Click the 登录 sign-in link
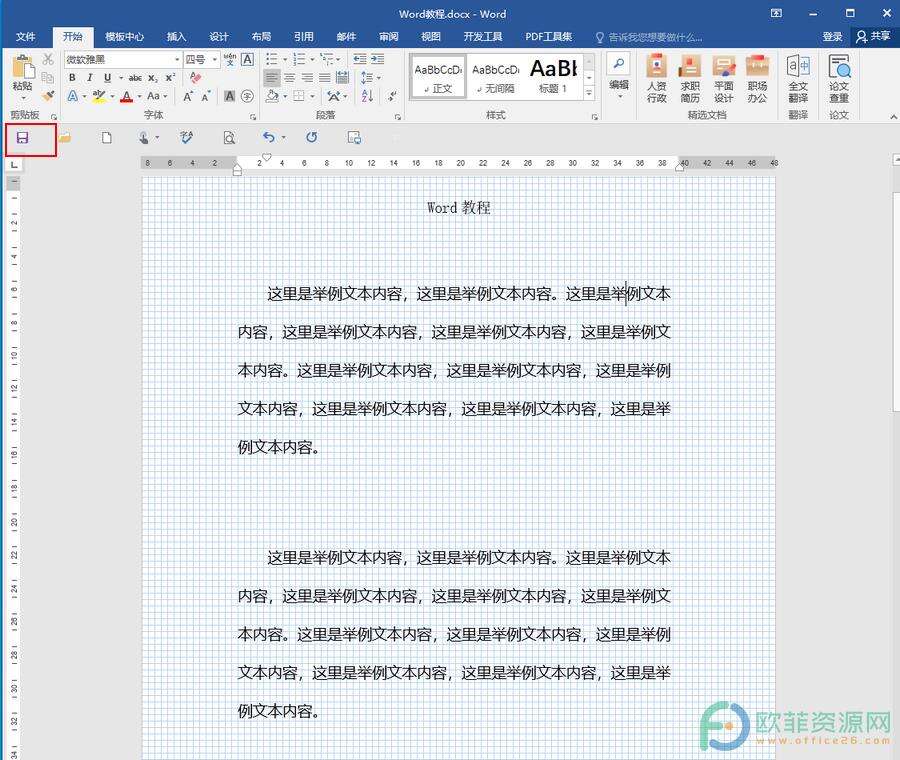900x760 pixels. [832, 37]
